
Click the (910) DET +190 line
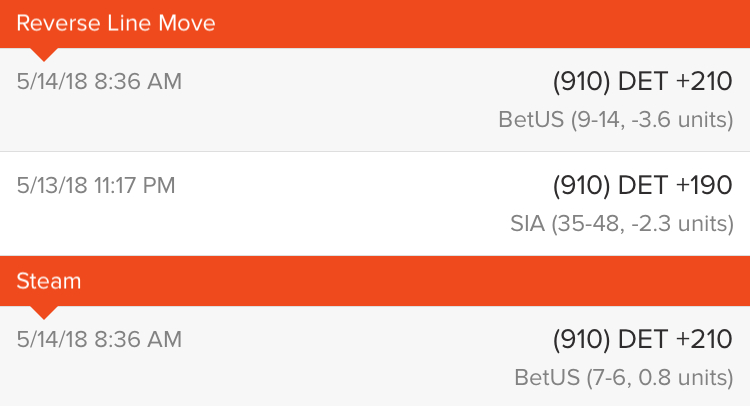click(x=642, y=186)
